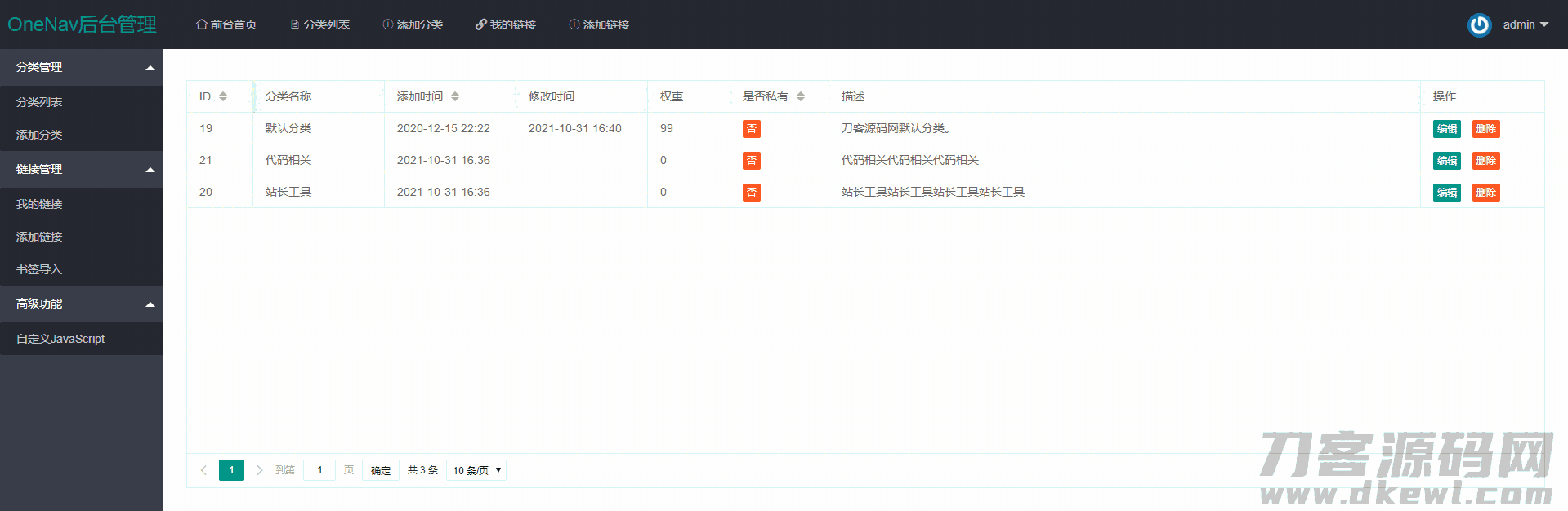Toggle private status badge for 站长工具
The width and height of the screenshot is (1568, 511).
(x=751, y=193)
